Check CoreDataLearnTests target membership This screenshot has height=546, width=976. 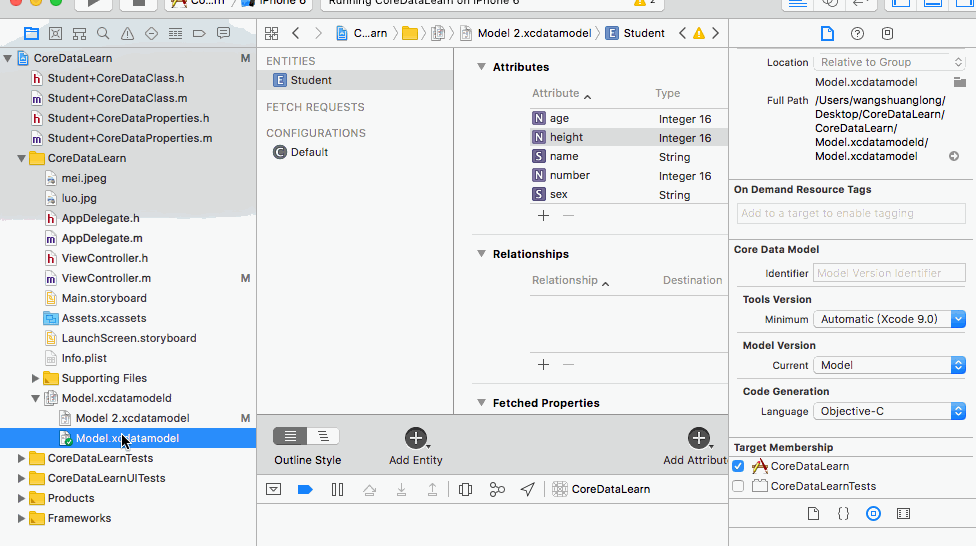click(x=738, y=486)
